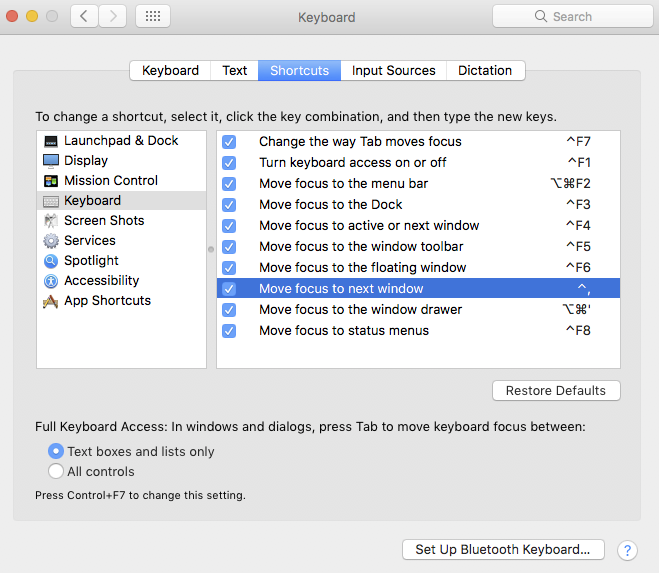
Task: Disable Turn keyboard access on or off
Action: coord(229,163)
